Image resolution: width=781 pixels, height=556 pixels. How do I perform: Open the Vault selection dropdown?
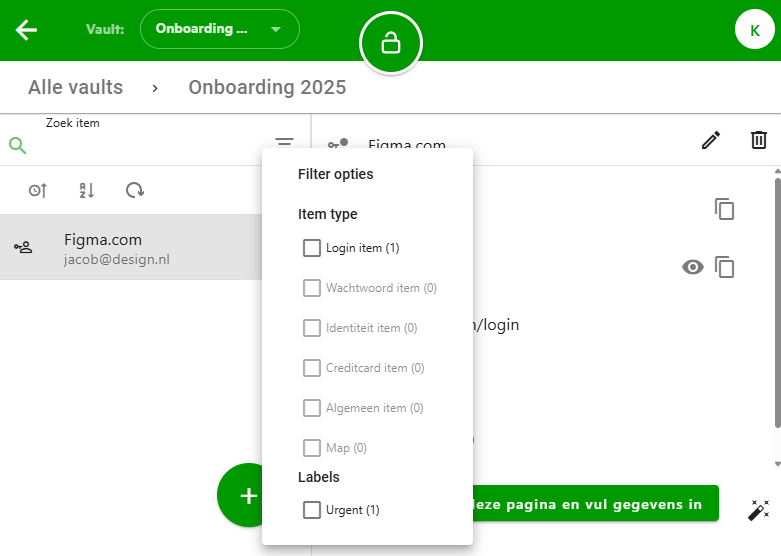pos(220,29)
